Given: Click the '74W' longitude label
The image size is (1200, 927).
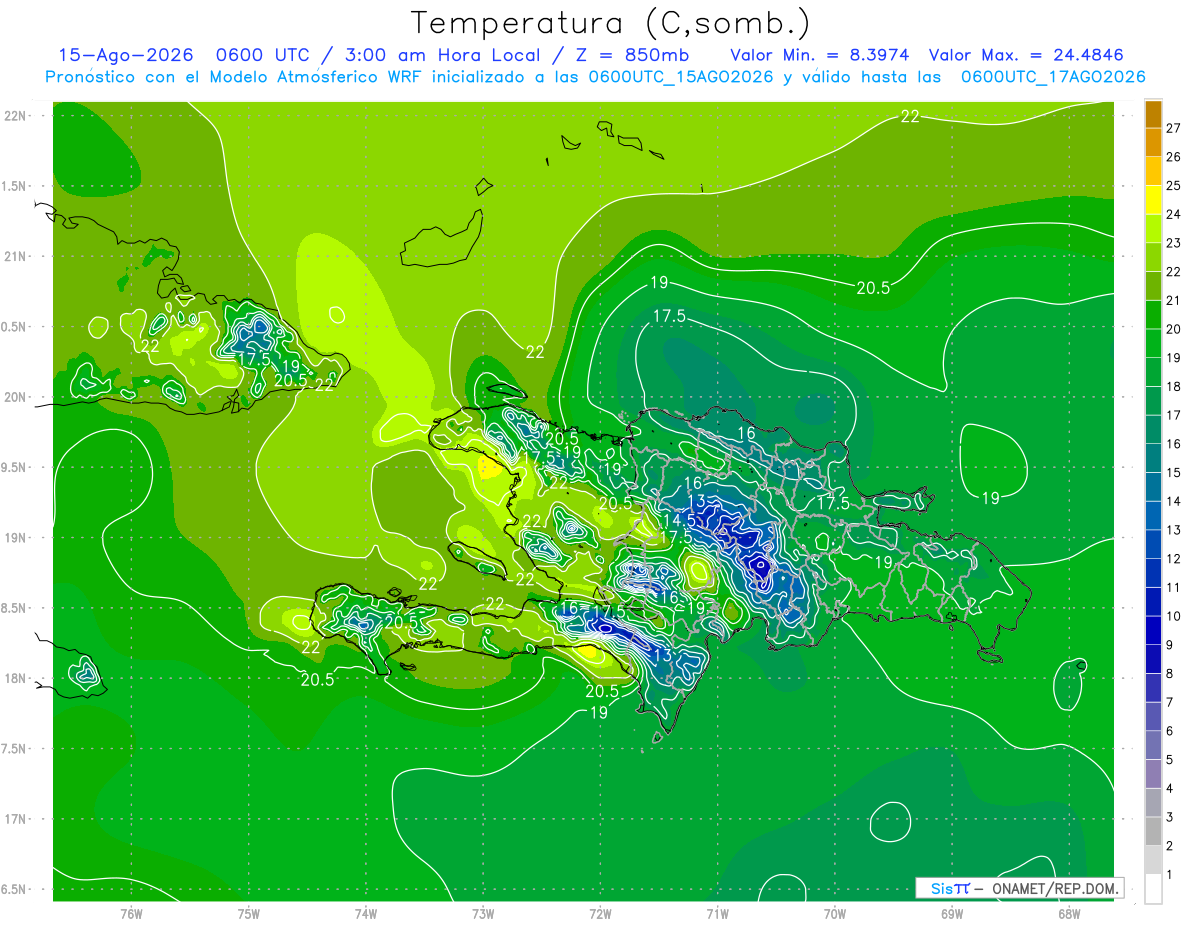Looking at the screenshot, I should [x=366, y=913].
